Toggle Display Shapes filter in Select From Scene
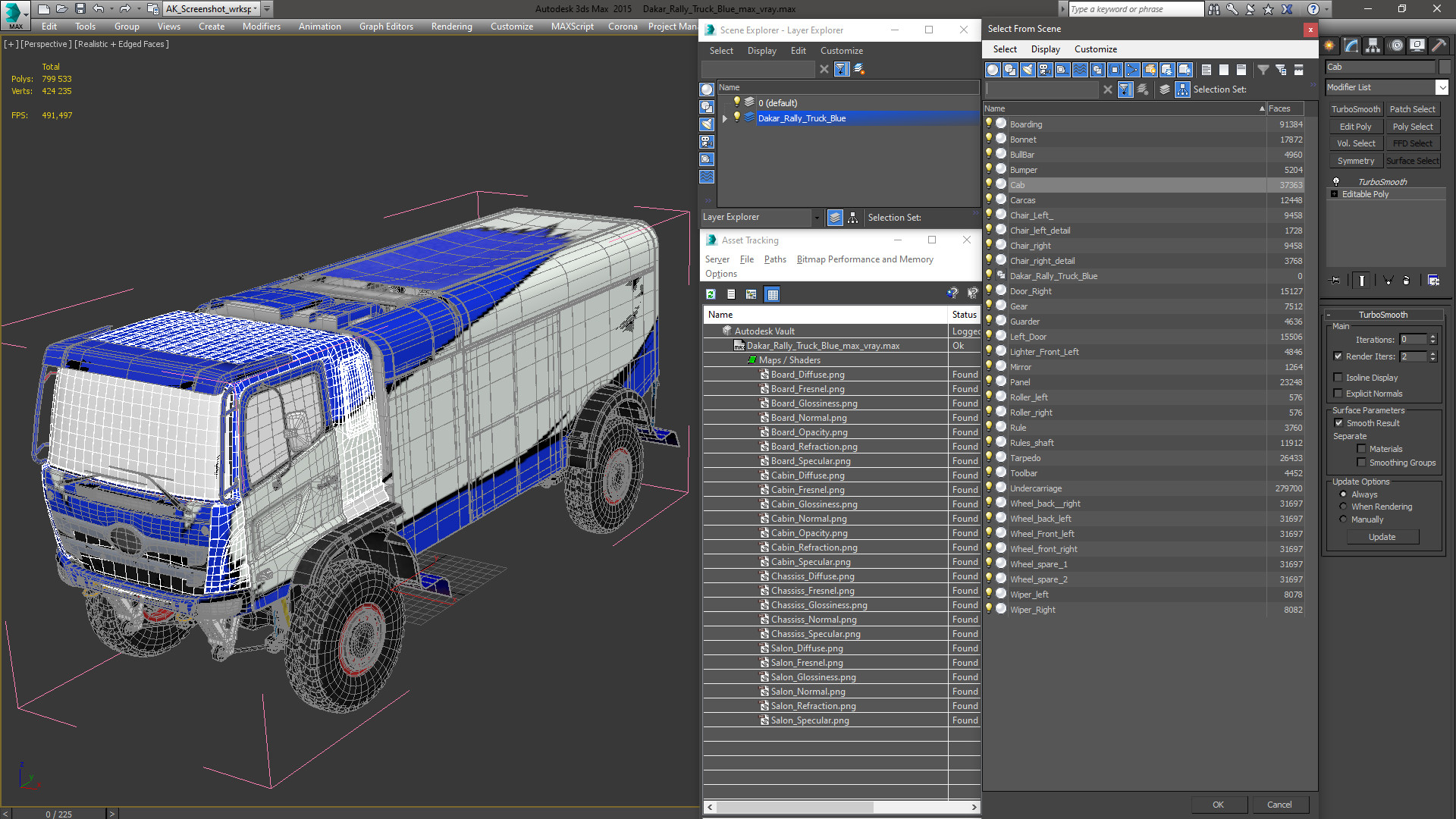This screenshot has height=819, width=1456. (1010, 70)
